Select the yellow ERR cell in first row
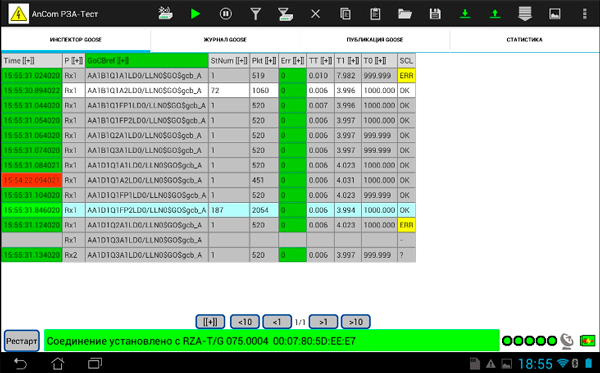 [x=406, y=75]
